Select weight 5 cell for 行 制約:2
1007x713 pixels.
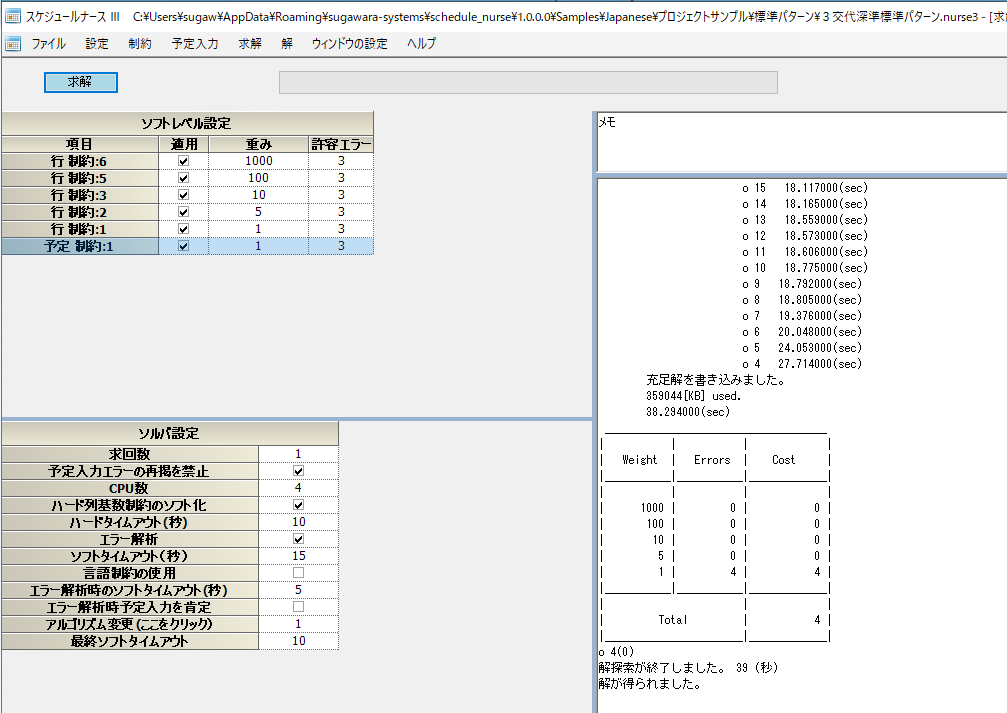(258, 212)
